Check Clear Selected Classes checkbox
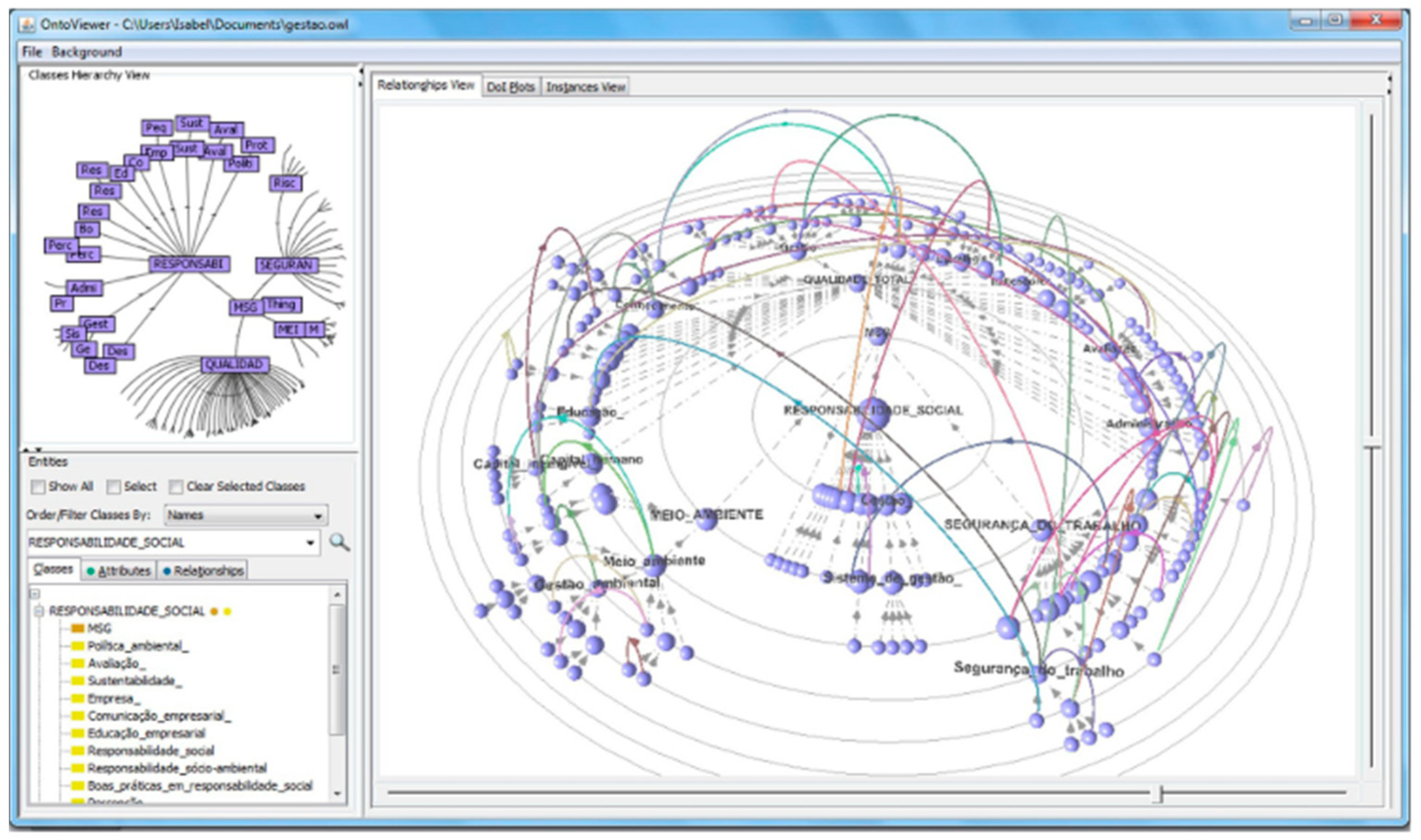The height and width of the screenshot is (840, 1421). [x=176, y=487]
